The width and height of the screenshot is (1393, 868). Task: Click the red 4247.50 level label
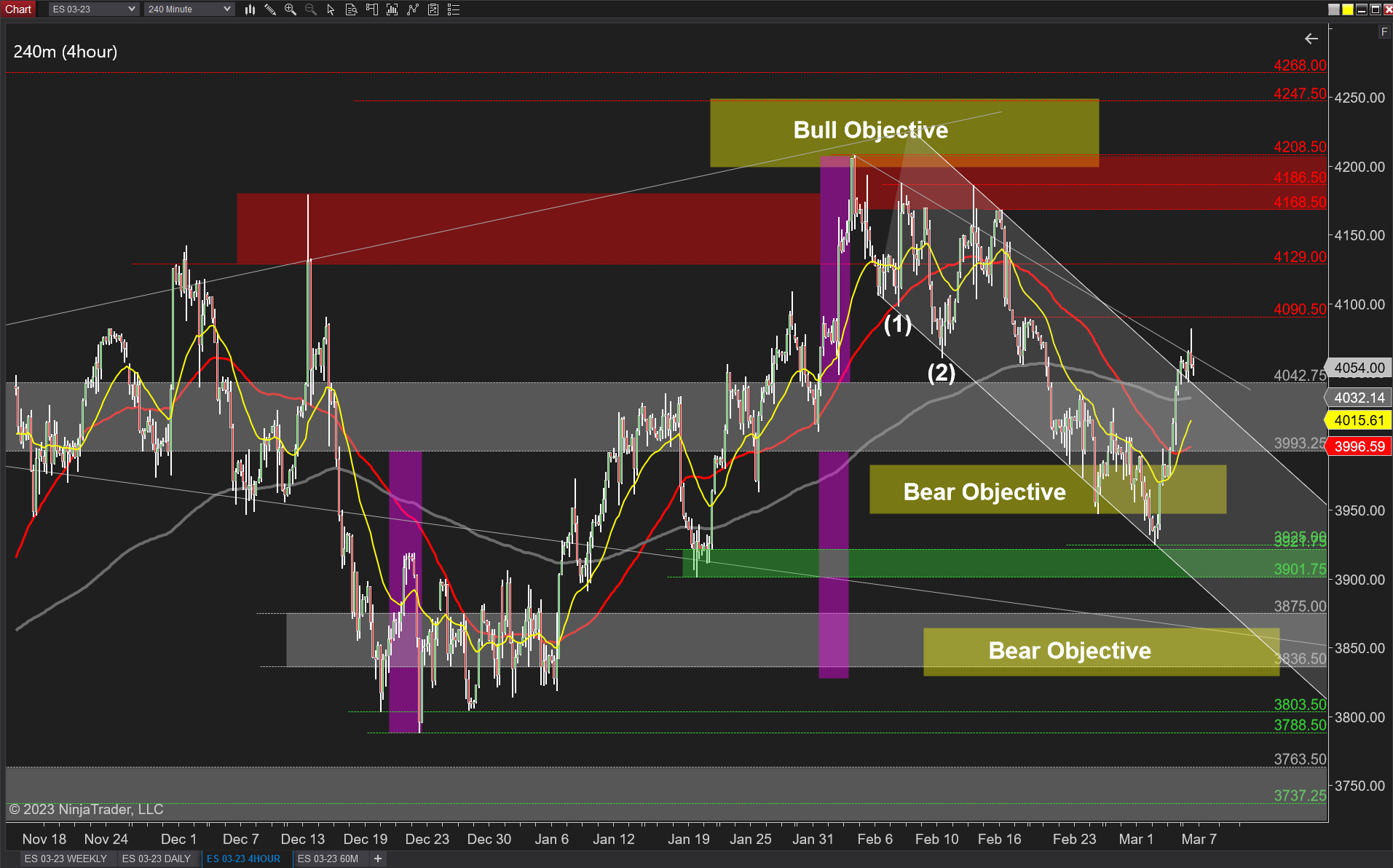[x=1300, y=93]
